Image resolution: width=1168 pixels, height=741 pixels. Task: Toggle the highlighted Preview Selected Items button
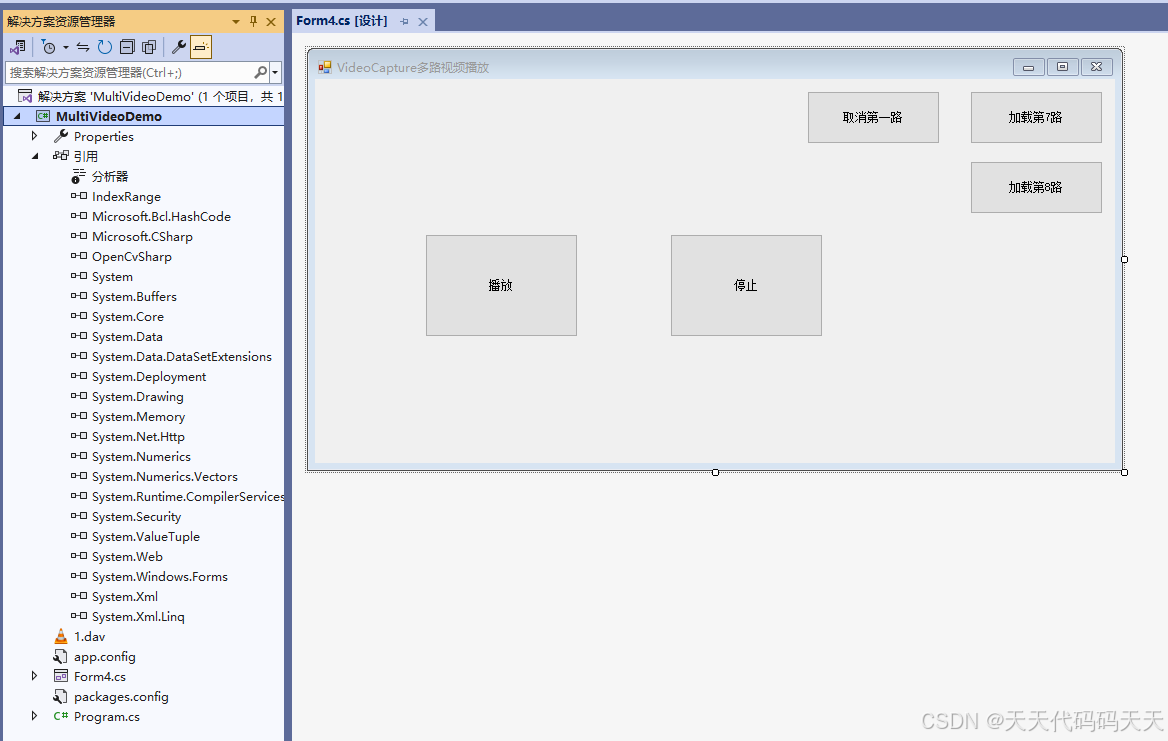200,48
